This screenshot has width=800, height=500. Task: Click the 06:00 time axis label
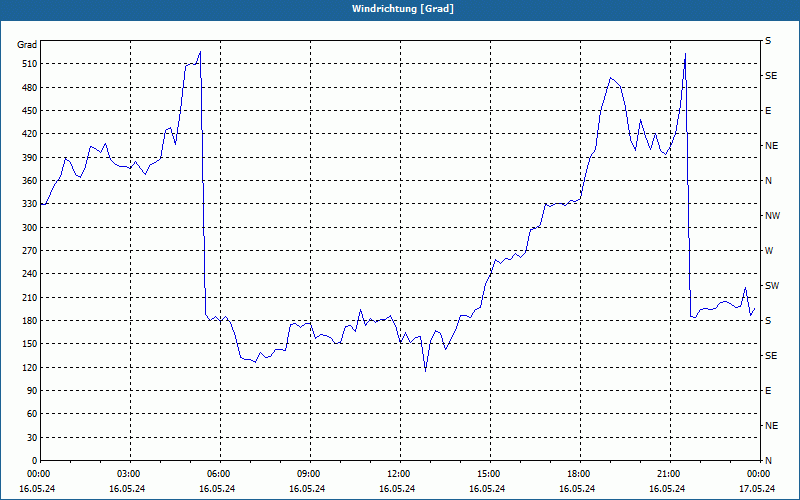pos(219,474)
